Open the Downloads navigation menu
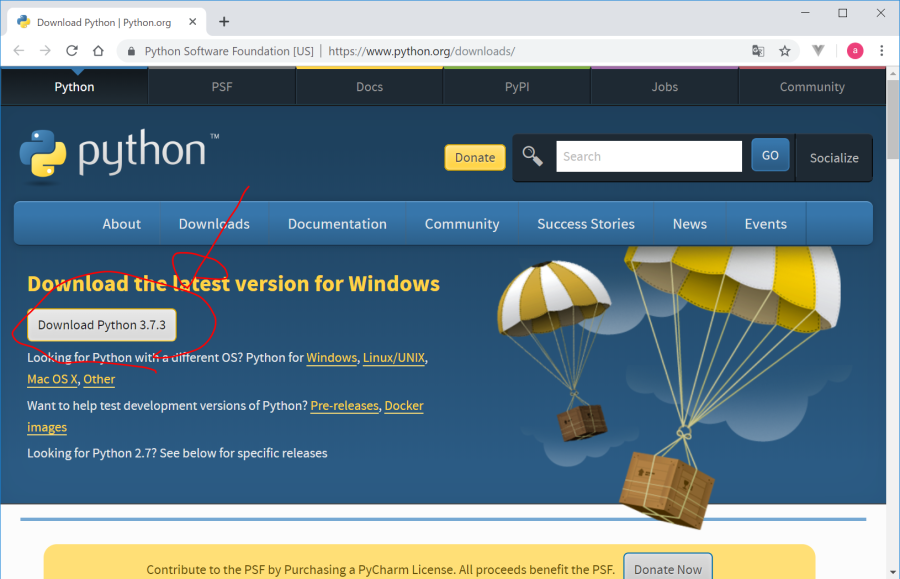 214,224
